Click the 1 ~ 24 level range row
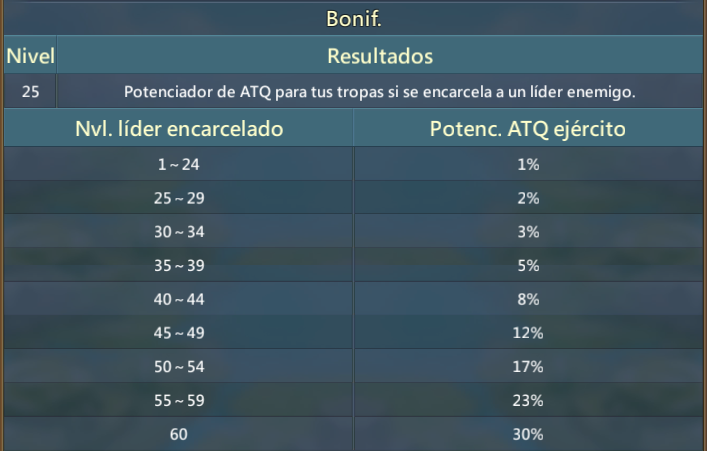707x451 pixels. (x=179, y=164)
